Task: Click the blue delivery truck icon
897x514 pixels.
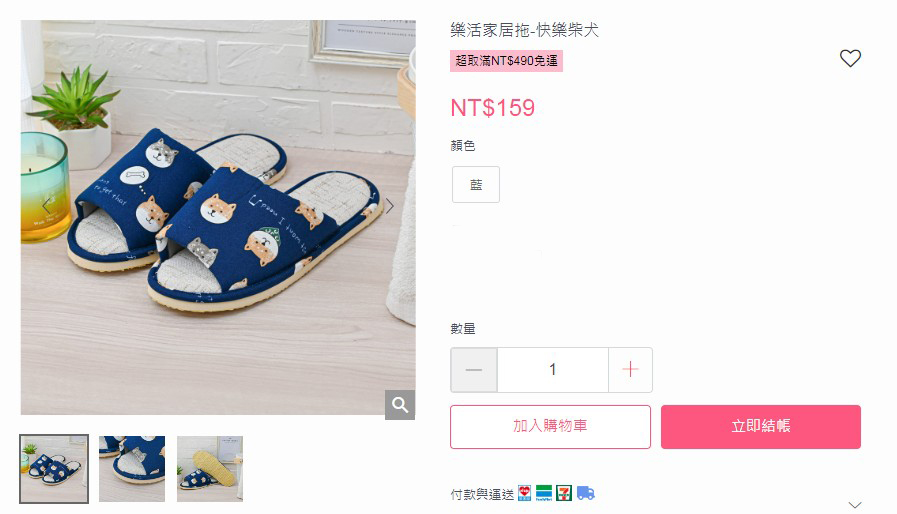Action: click(585, 493)
